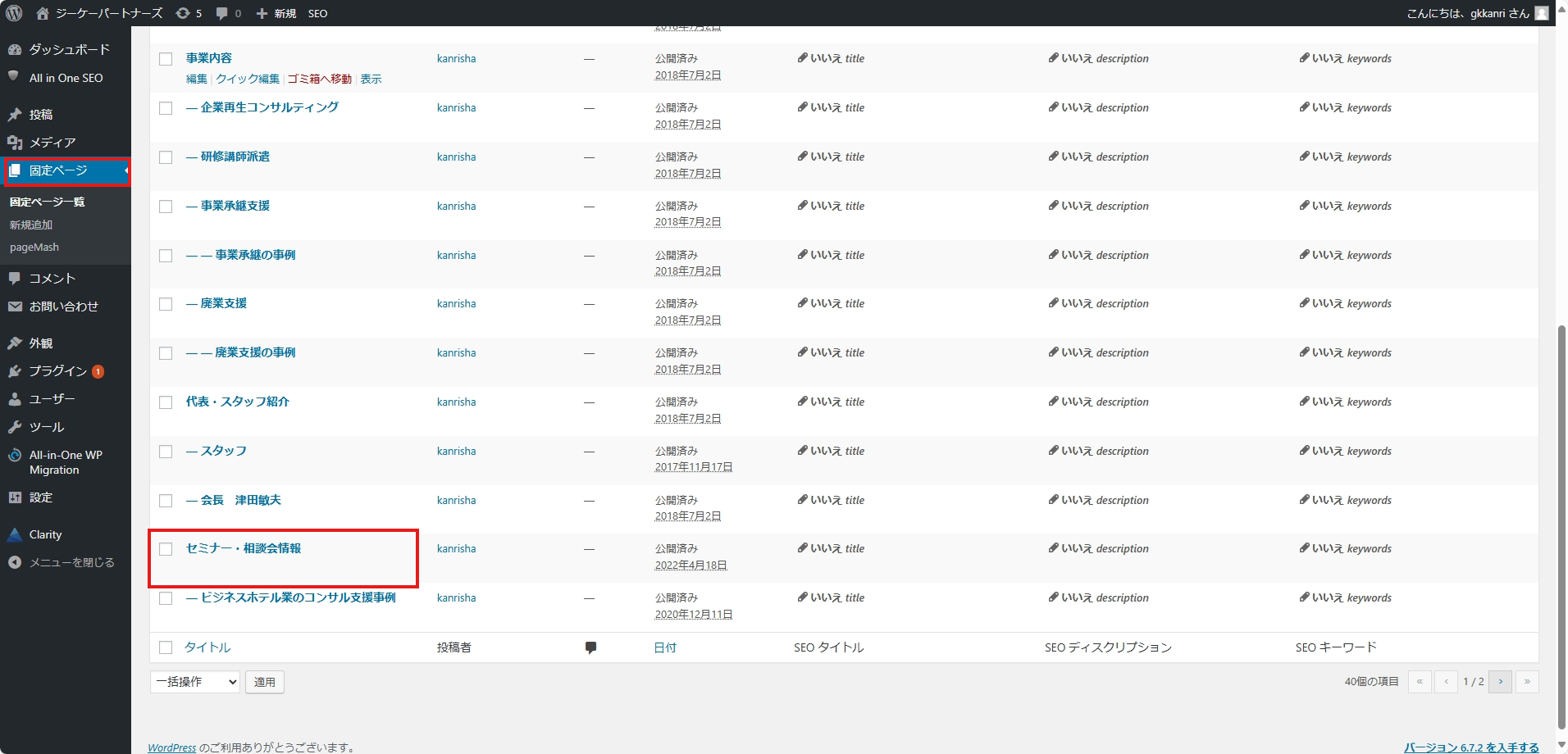The image size is (1568, 754).
Task: Toggle select-all checkbox in table footer
Action: 166,647
